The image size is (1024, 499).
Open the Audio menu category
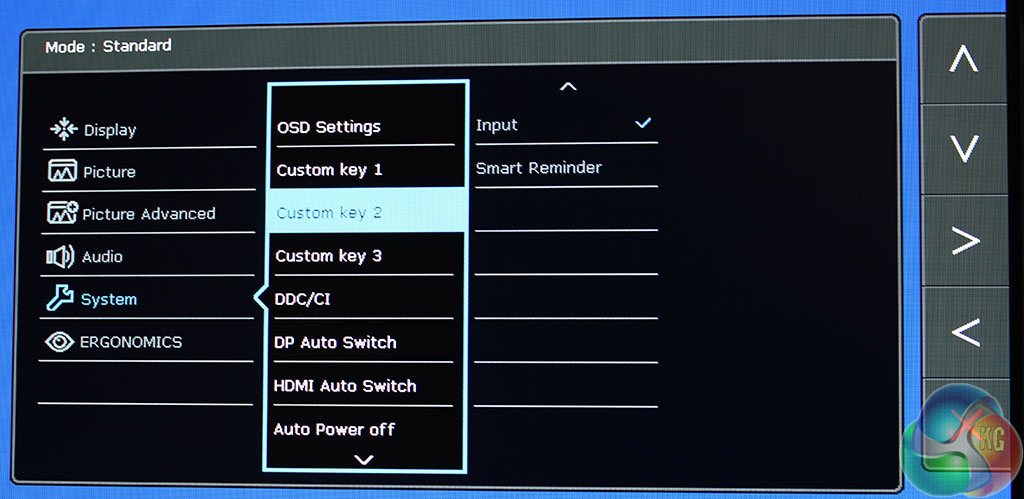coord(148,257)
